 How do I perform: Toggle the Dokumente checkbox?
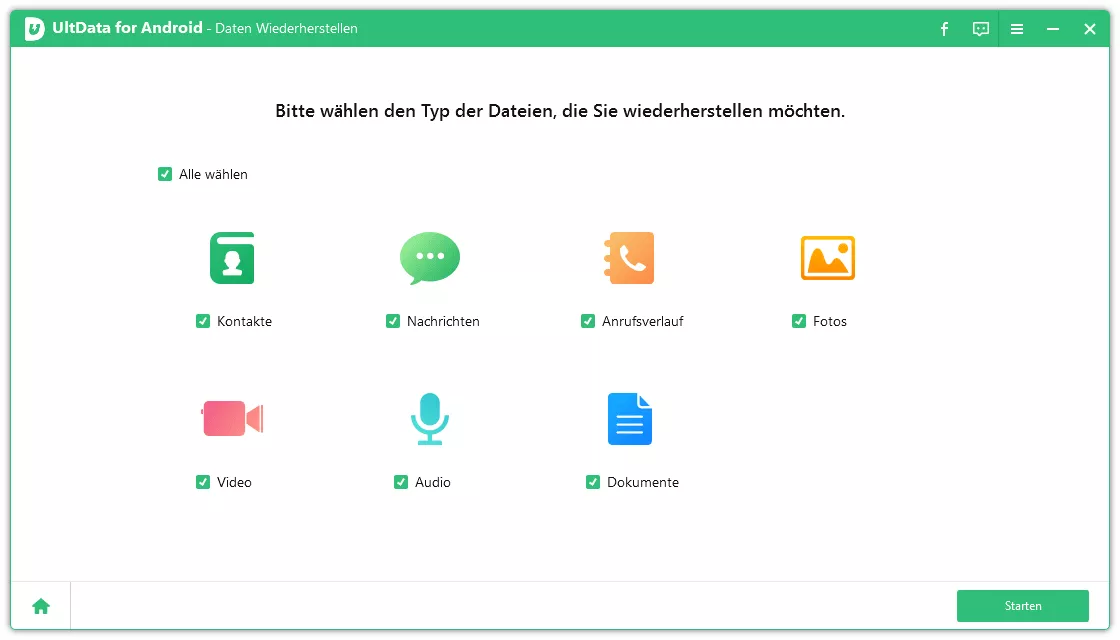coord(592,482)
